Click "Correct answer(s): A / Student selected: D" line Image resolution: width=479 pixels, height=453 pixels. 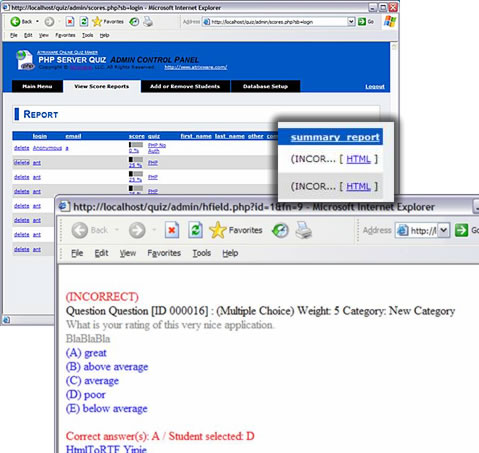160,436
